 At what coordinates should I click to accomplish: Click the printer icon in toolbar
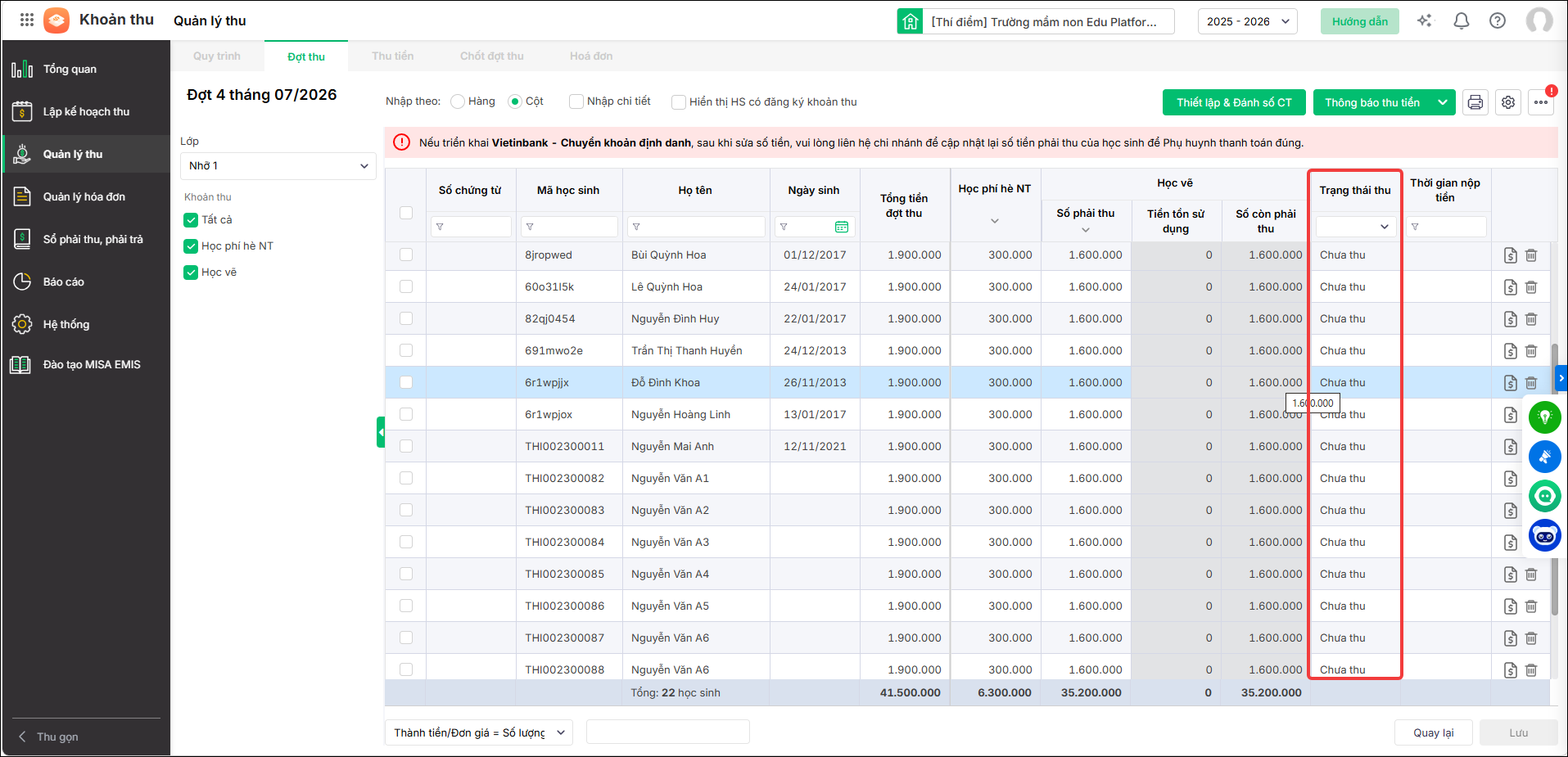click(1475, 102)
